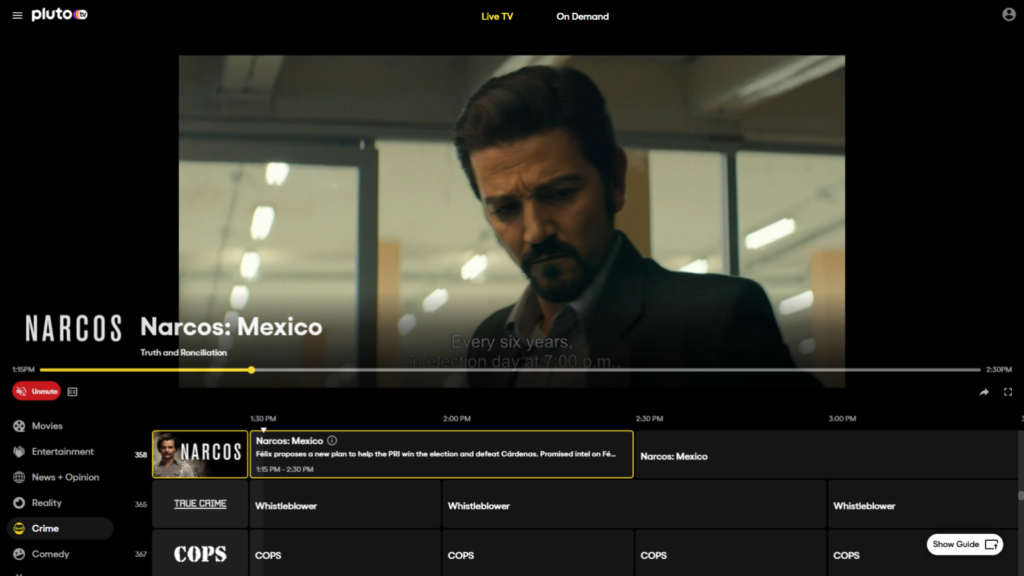Click the 'Truth and Ronciliation' episode subtitle
This screenshot has height=576, width=1024.
[184, 353]
